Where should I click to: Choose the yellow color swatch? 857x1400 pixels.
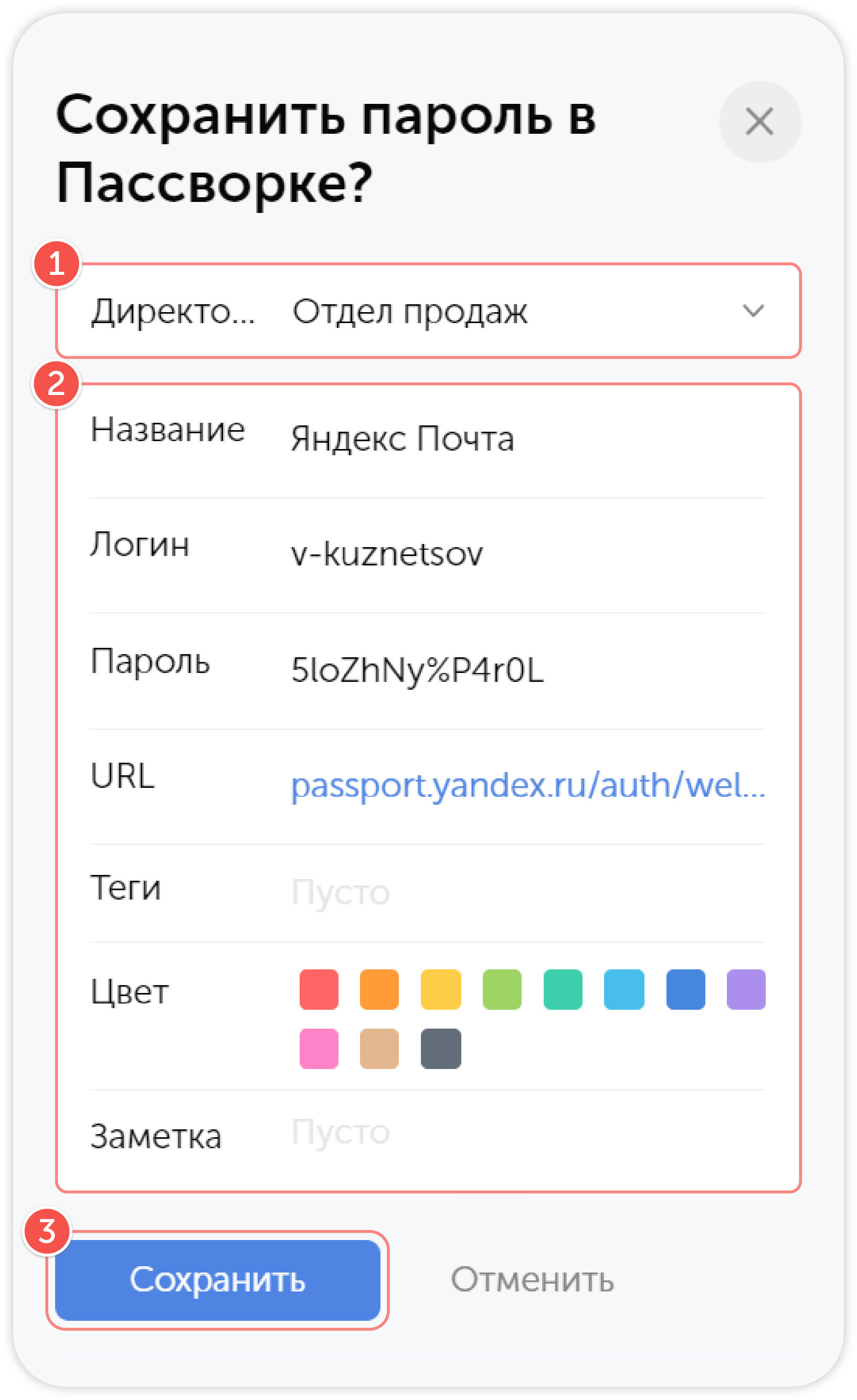click(x=441, y=989)
